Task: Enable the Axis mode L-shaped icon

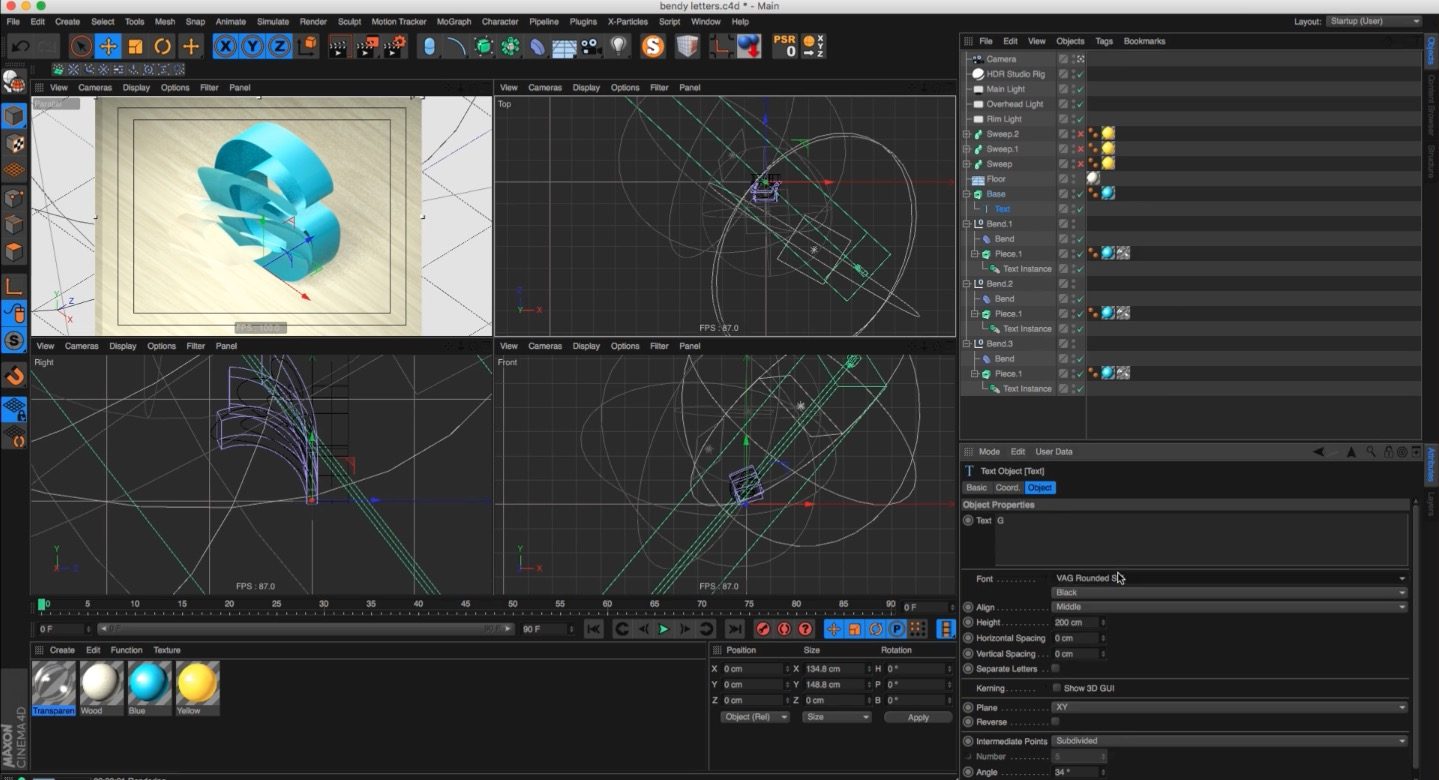Action: coord(14,286)
